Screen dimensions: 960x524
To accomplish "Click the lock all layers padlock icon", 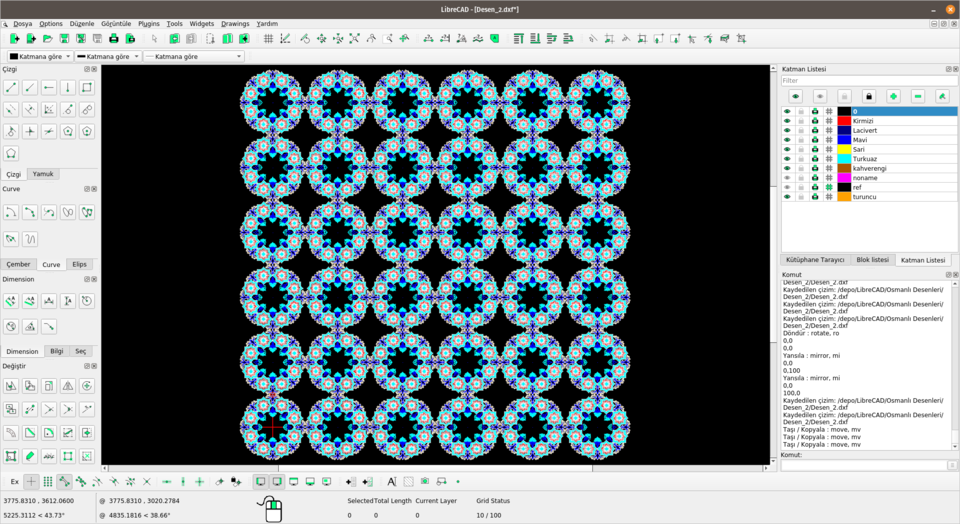I will pyautogui.click(x=869, y=96).
